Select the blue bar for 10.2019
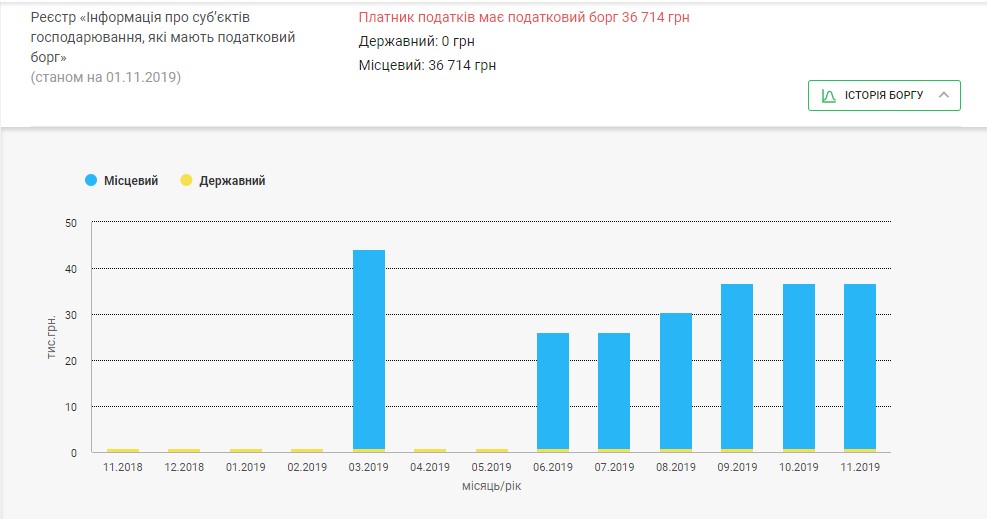The width and height of the screenshot is (987, 519). [x=798, y=366]
